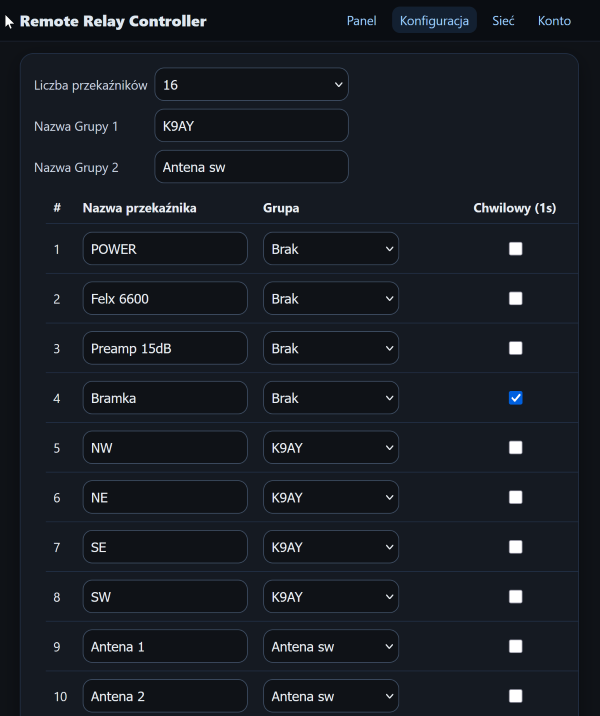The height and width of the screenshot is (716, 600).
Task: Open Grupa dropdown for Preamp 15dB
Action: tap(330, 349)
